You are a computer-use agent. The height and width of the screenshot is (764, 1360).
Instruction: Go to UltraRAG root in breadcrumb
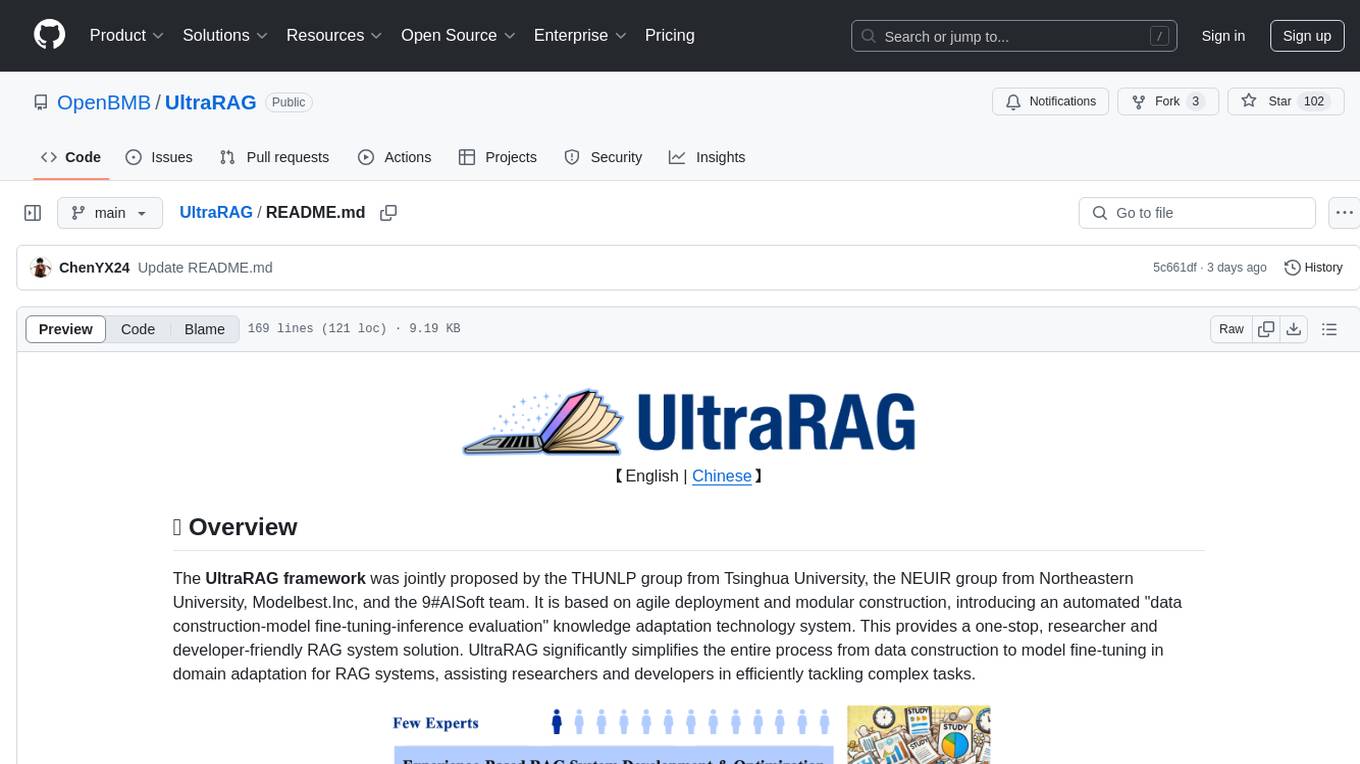pyautogui.click(x=216, y=213)
